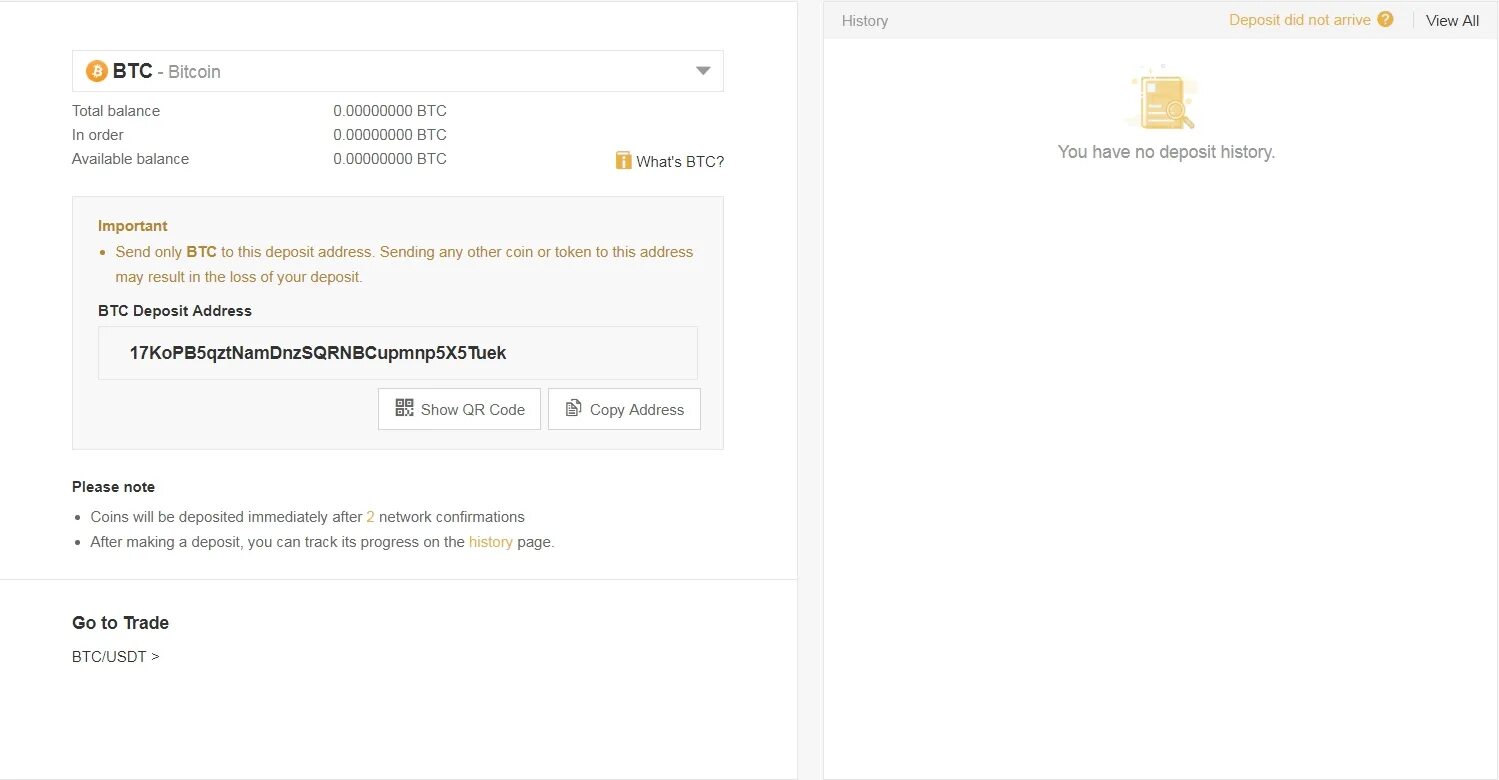This screenshot has width=1499, height=780.
Task: Click the BTC - Bitcoin coin name
Action: 166,71
